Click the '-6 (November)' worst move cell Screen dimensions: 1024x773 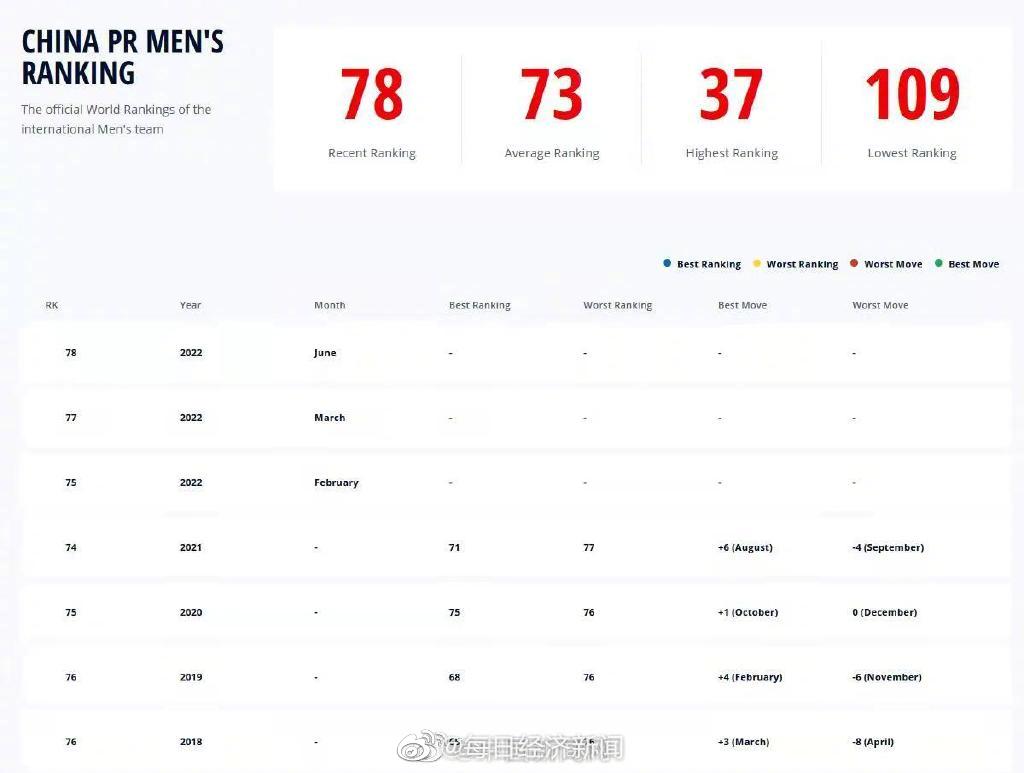[887, 678]
